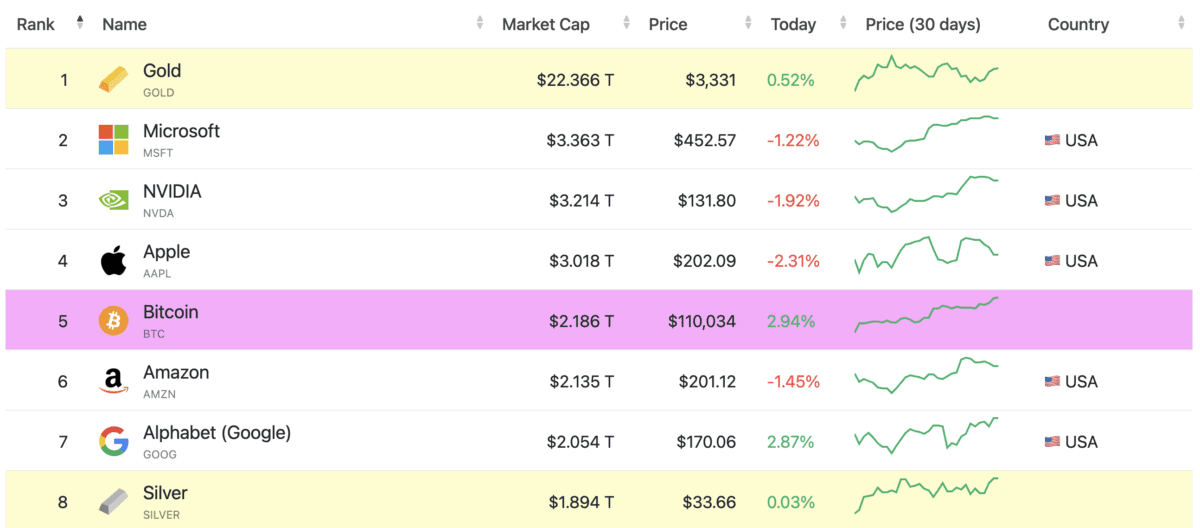Click the Rank column header

36,24
